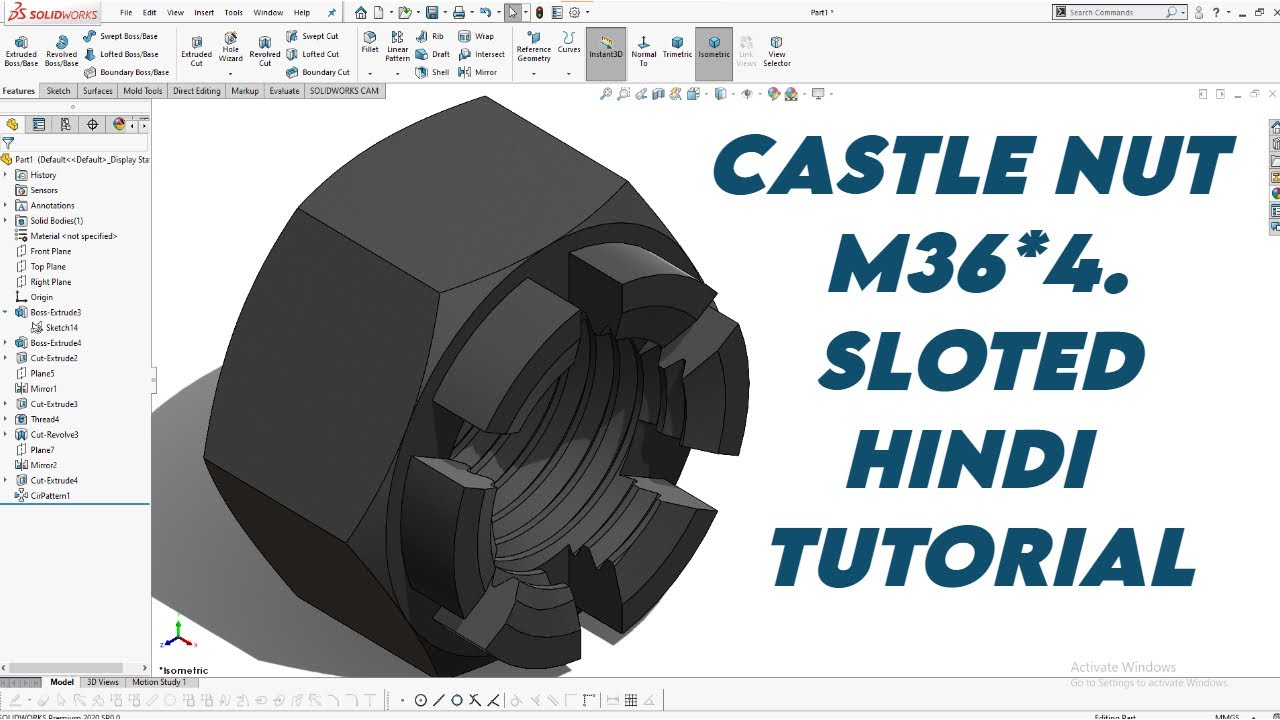
Task: Expand the Linear Pattern dropdown arrow
Action: 398,73
